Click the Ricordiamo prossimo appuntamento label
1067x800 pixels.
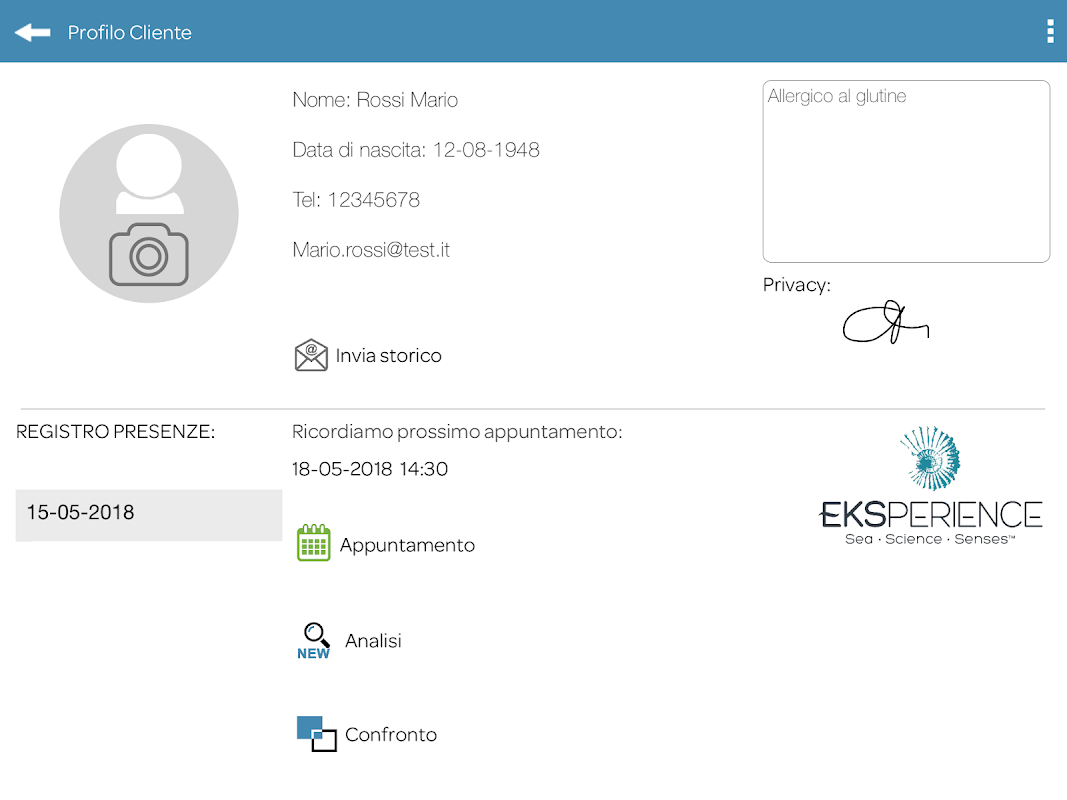[x=457, y=432]
